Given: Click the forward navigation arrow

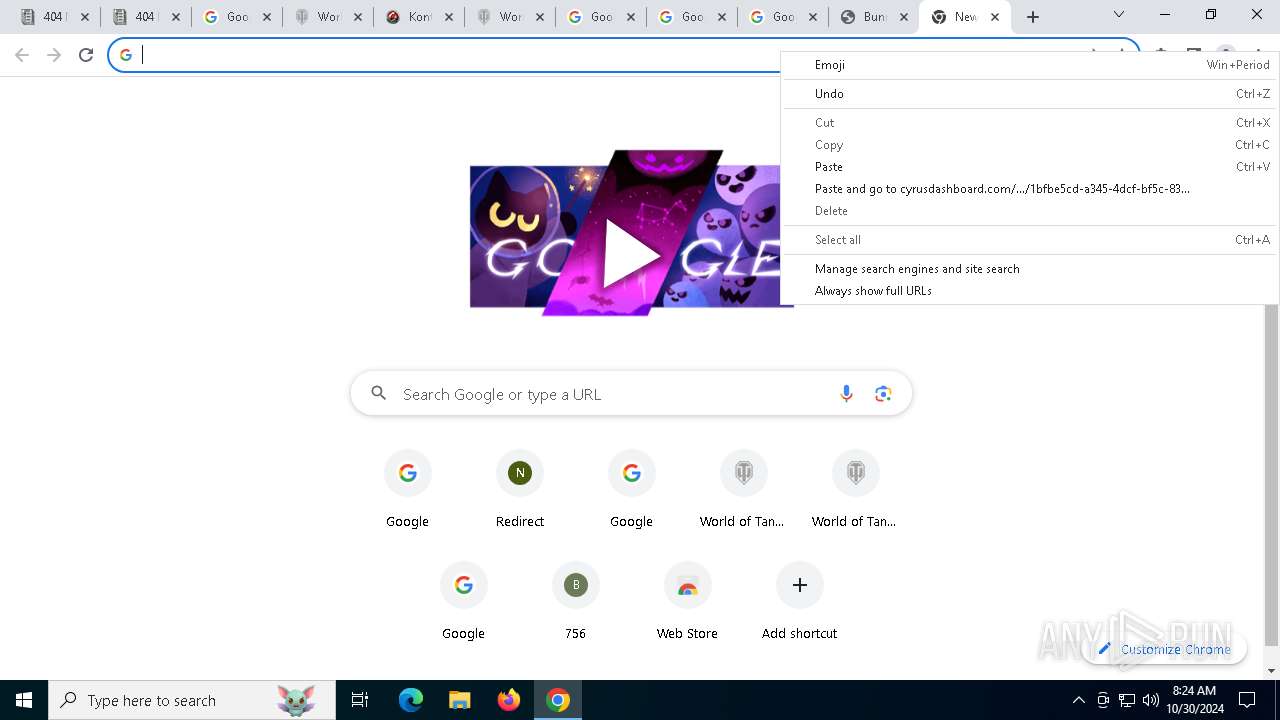Looking at the screenshot, I should tap(54, 55).
